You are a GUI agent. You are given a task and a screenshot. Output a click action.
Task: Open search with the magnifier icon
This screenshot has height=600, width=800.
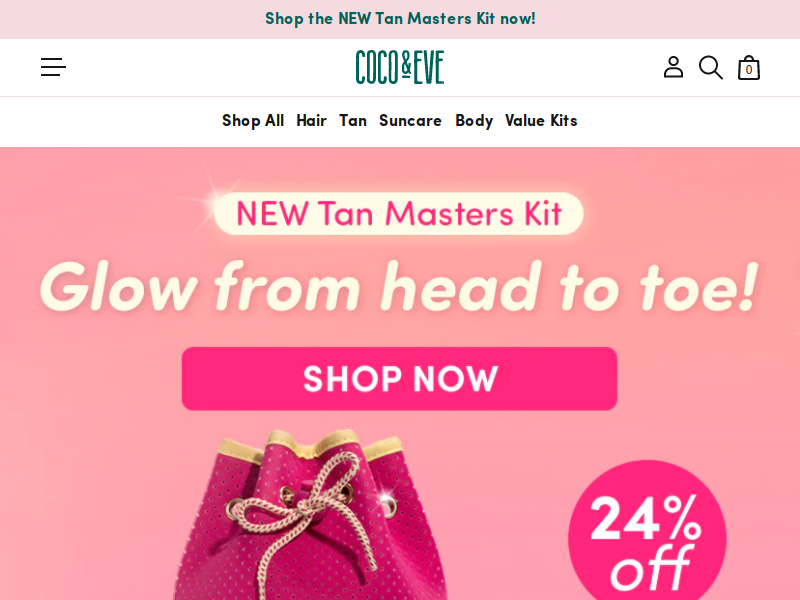coord(711,67)
